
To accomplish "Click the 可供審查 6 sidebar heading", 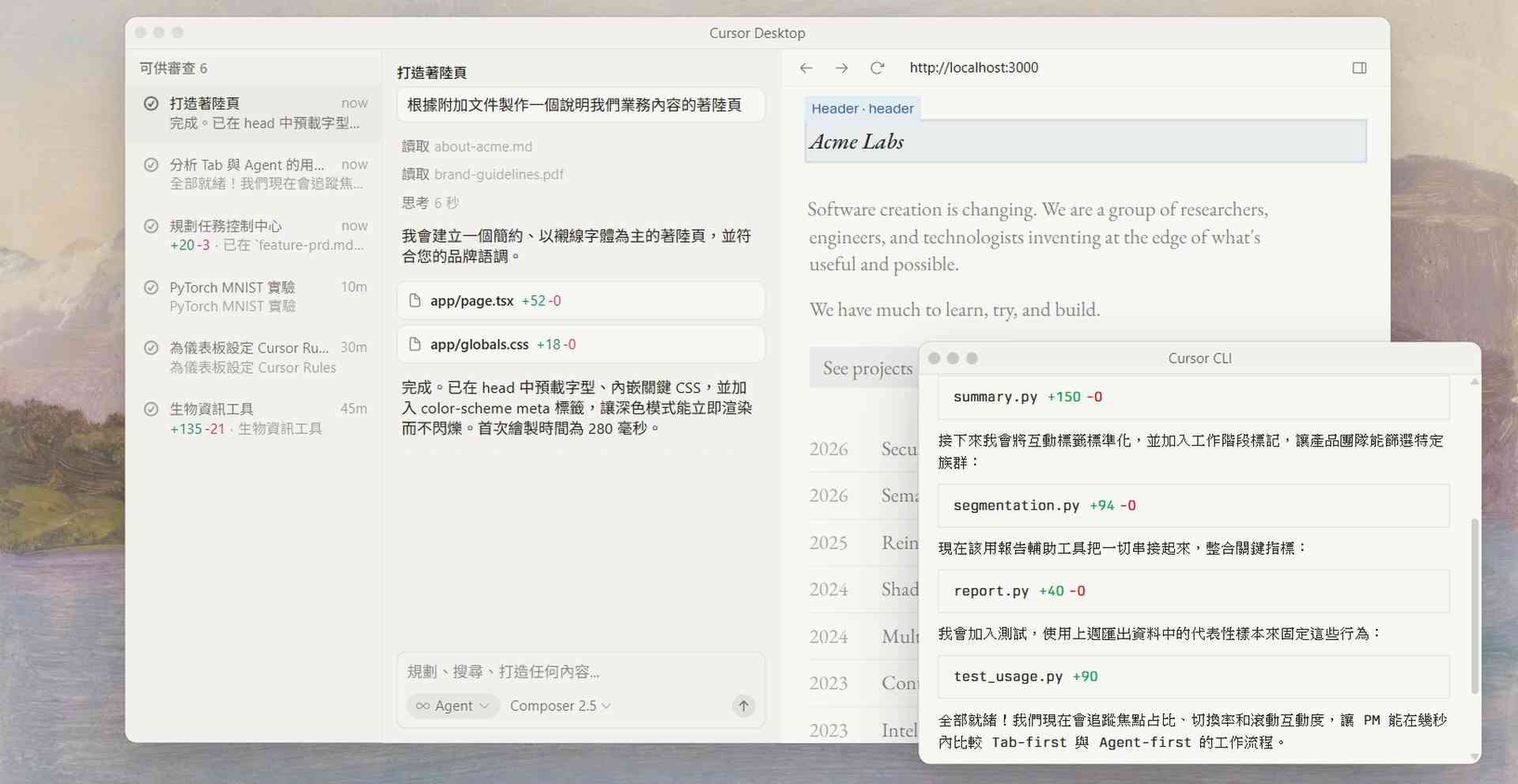I will click(x=173, y=68).
